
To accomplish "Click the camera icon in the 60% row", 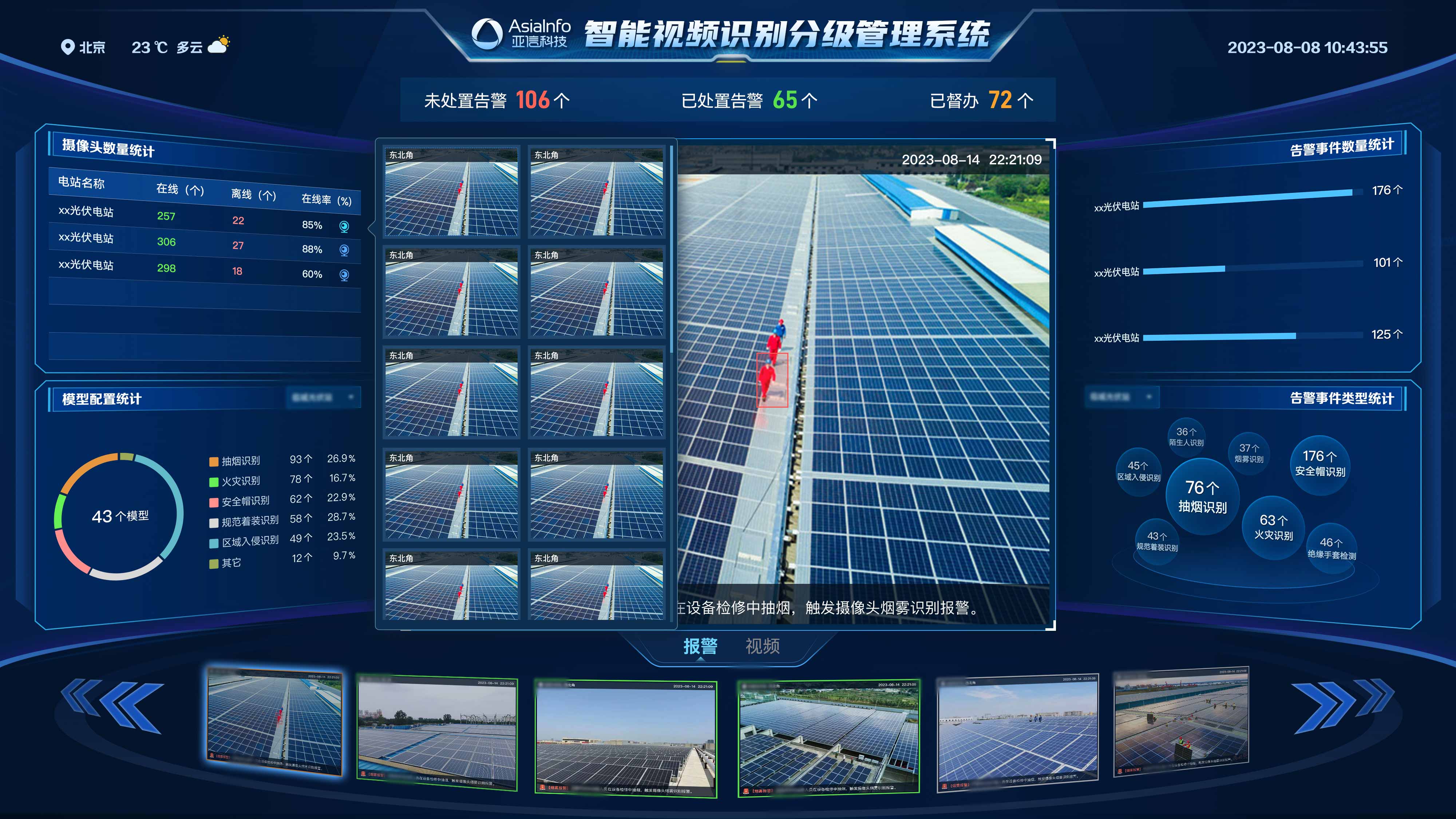I will tap(344, 275).
